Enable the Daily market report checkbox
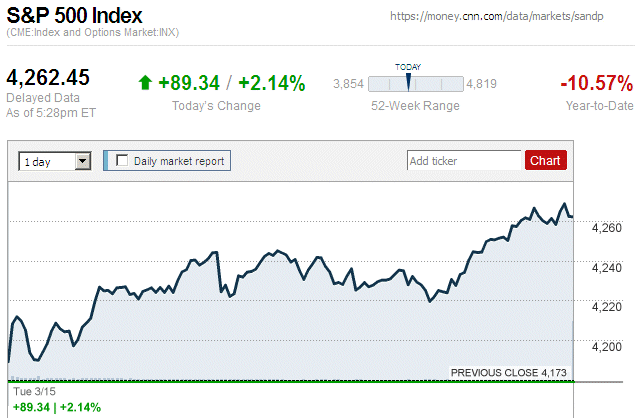The image size is (640, 420). [x=123, y=160]
